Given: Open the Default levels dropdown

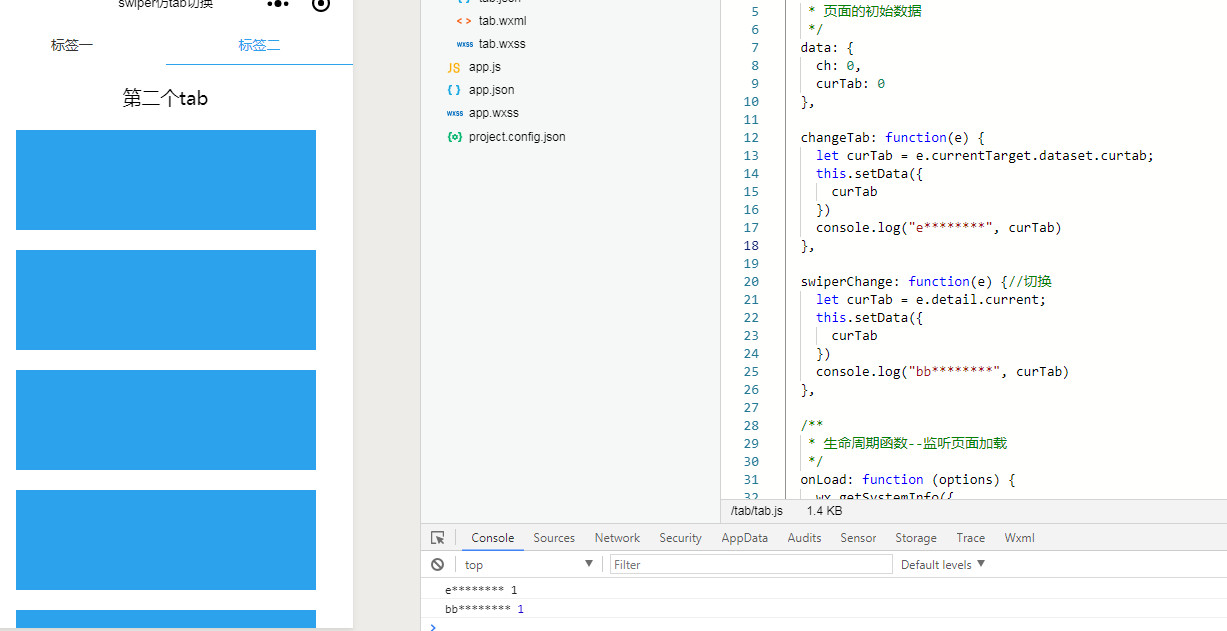Looking at the screenshot, I should click(943, 565).
